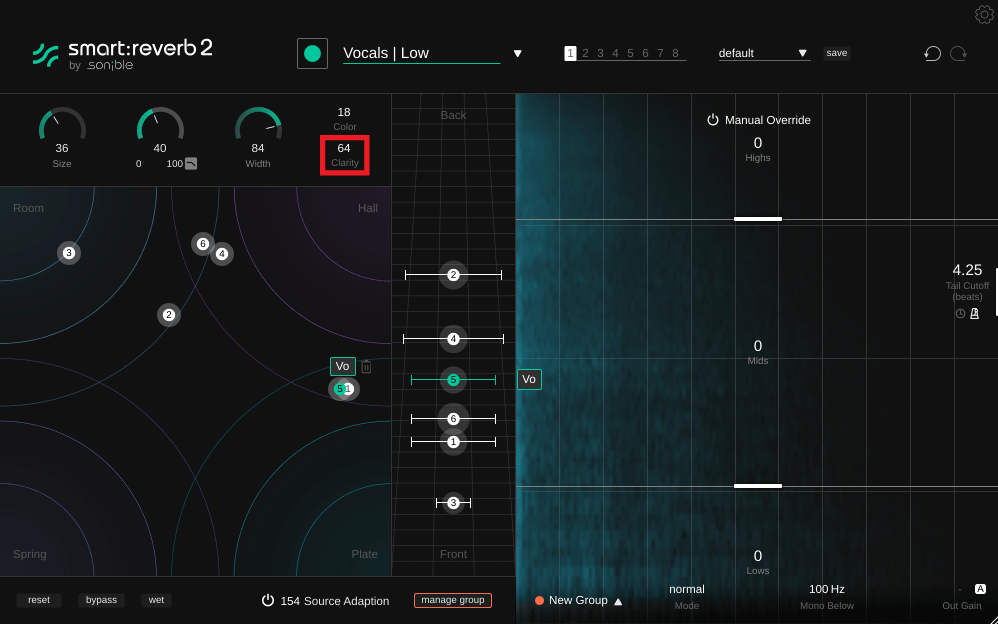Select node 2 in reverb matrix
The image size is (998, 624).
(169, 315)
